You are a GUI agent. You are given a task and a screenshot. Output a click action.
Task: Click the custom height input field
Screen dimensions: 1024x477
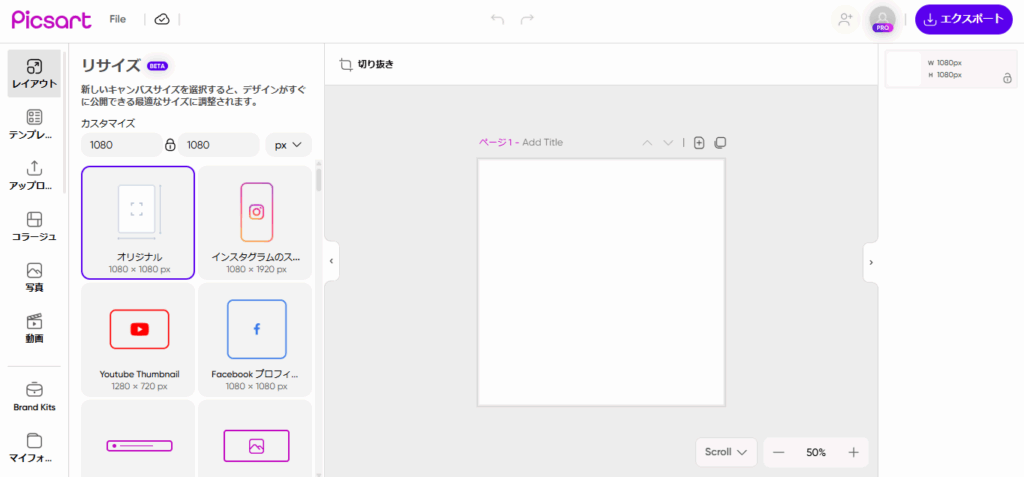219,145
